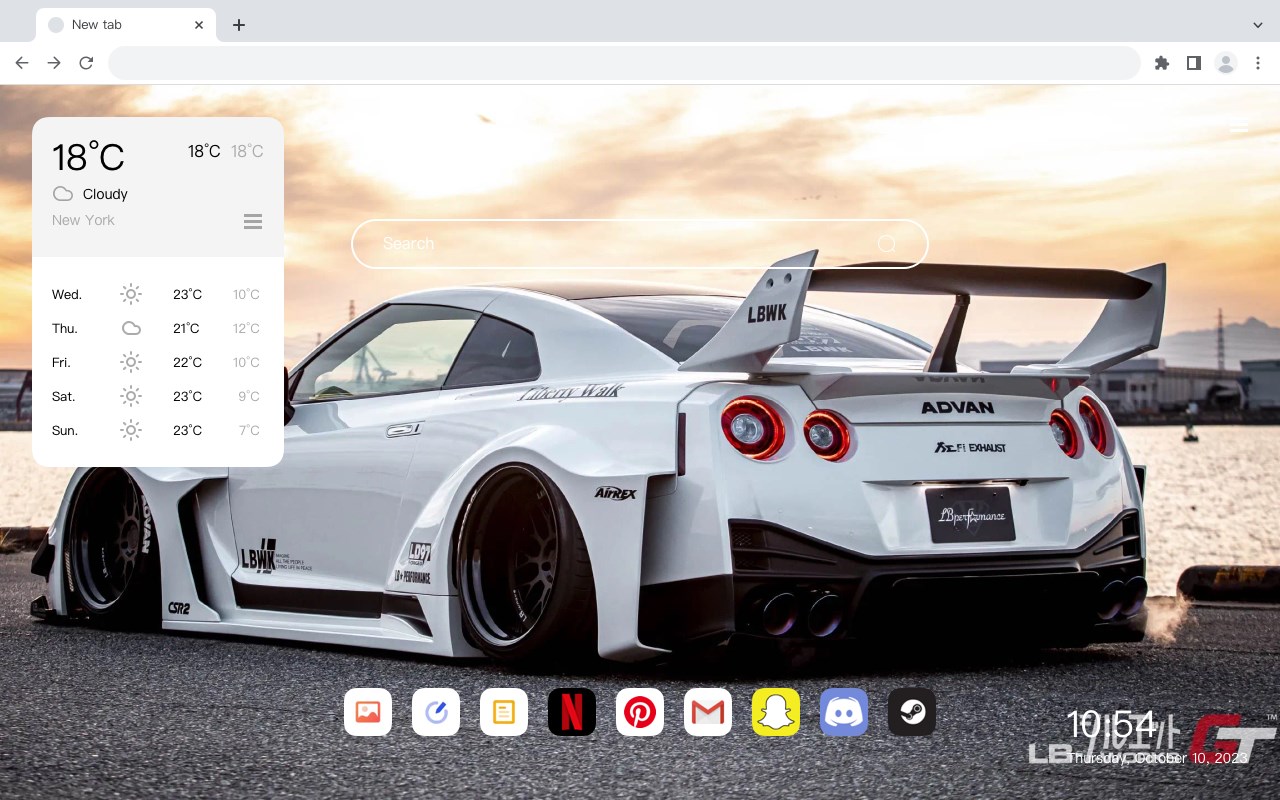Click the sun icon in the Fri. row
The image size is (1280, 800).
(x=131, y=362)
